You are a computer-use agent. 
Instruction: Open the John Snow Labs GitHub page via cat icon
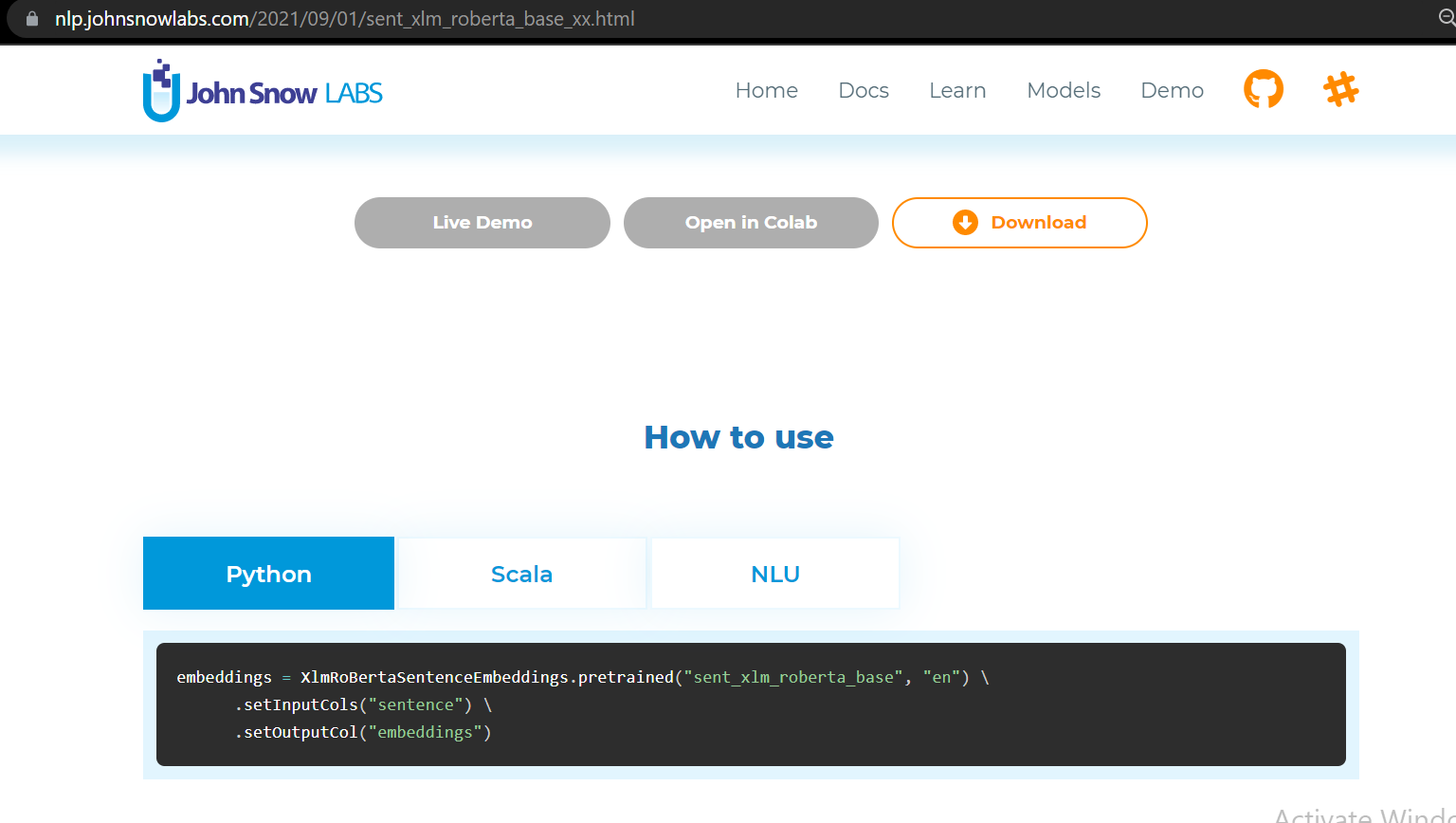tap(1263, 88)
